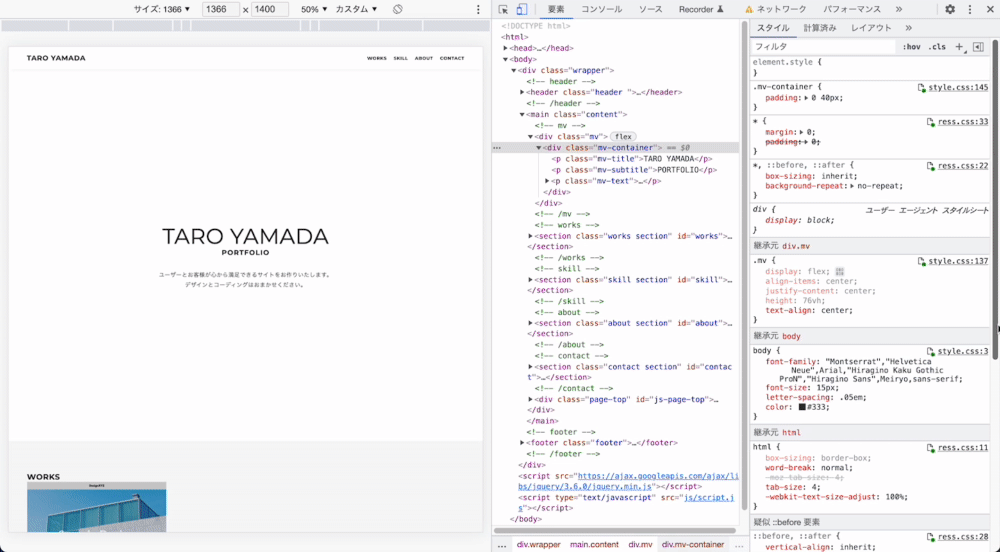Screen dimensions: 1000x552
Task: Open the ress.css:11 source link
Action: click(x=962, y=447)
